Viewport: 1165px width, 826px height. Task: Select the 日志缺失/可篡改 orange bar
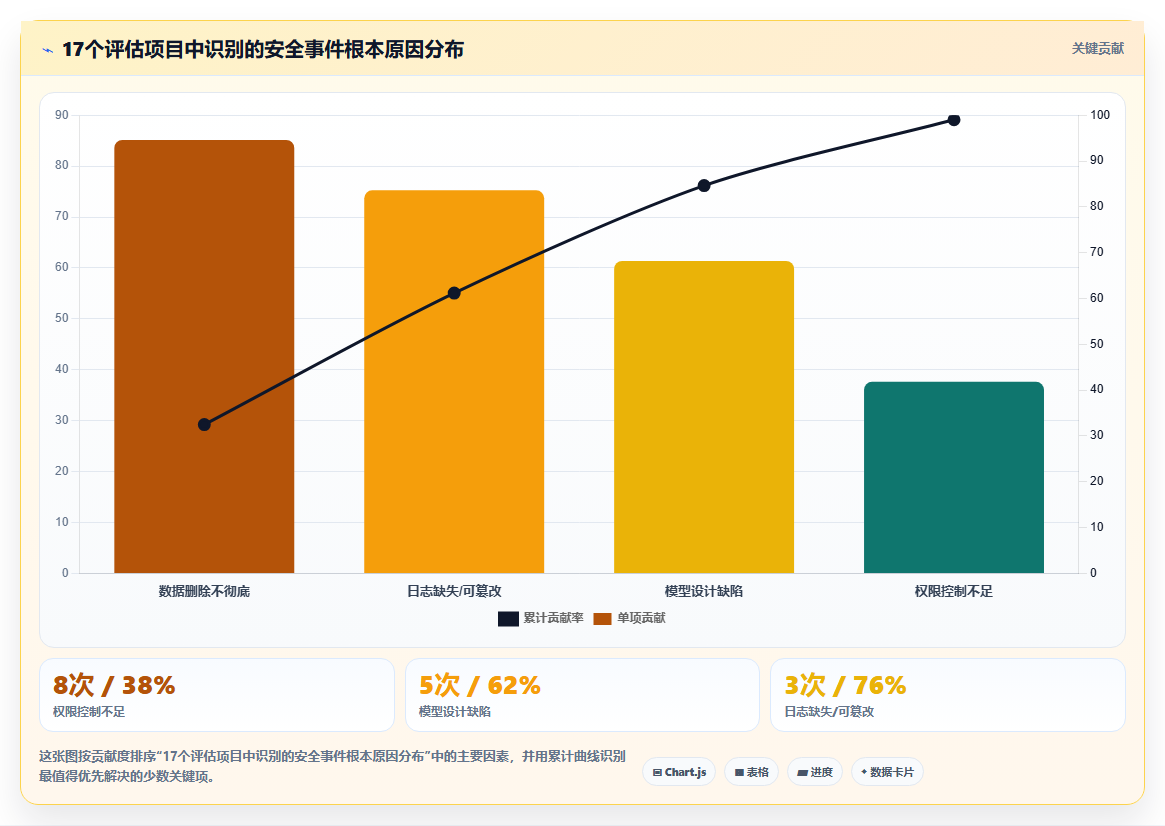coord(454,382)
